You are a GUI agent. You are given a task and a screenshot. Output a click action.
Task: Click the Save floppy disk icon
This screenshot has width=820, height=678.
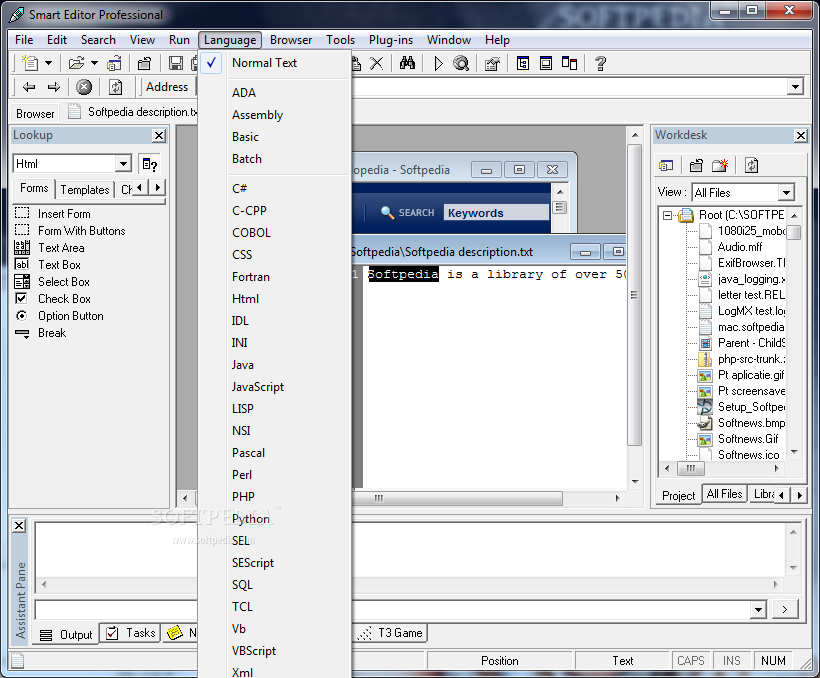pyautogui.click(x=176, y=63)
